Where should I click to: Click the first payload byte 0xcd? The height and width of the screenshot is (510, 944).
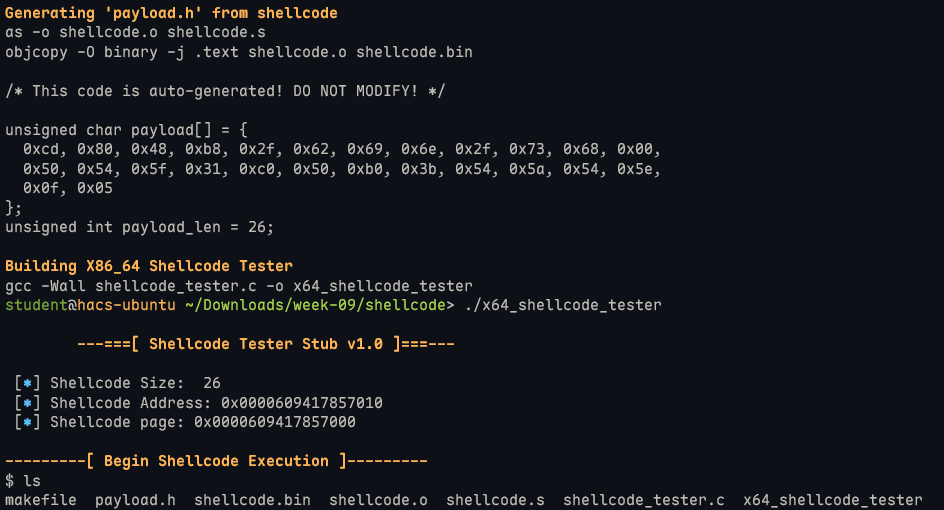pyautogui.click(x=41, y=149)
